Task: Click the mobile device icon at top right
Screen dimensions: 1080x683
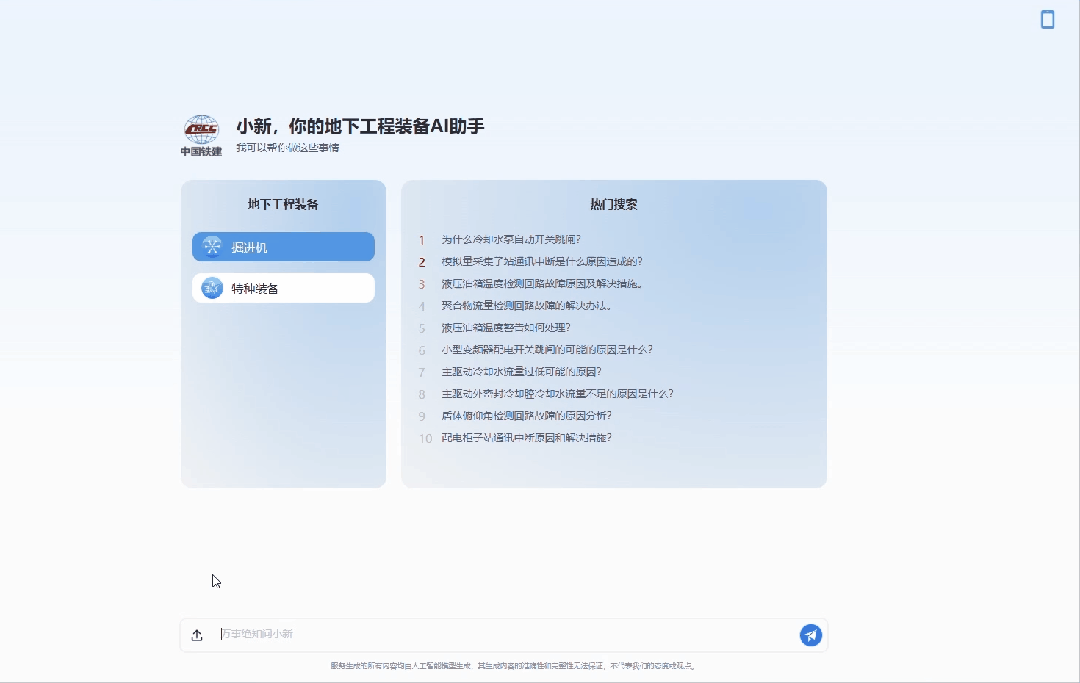Action: 1047,20
